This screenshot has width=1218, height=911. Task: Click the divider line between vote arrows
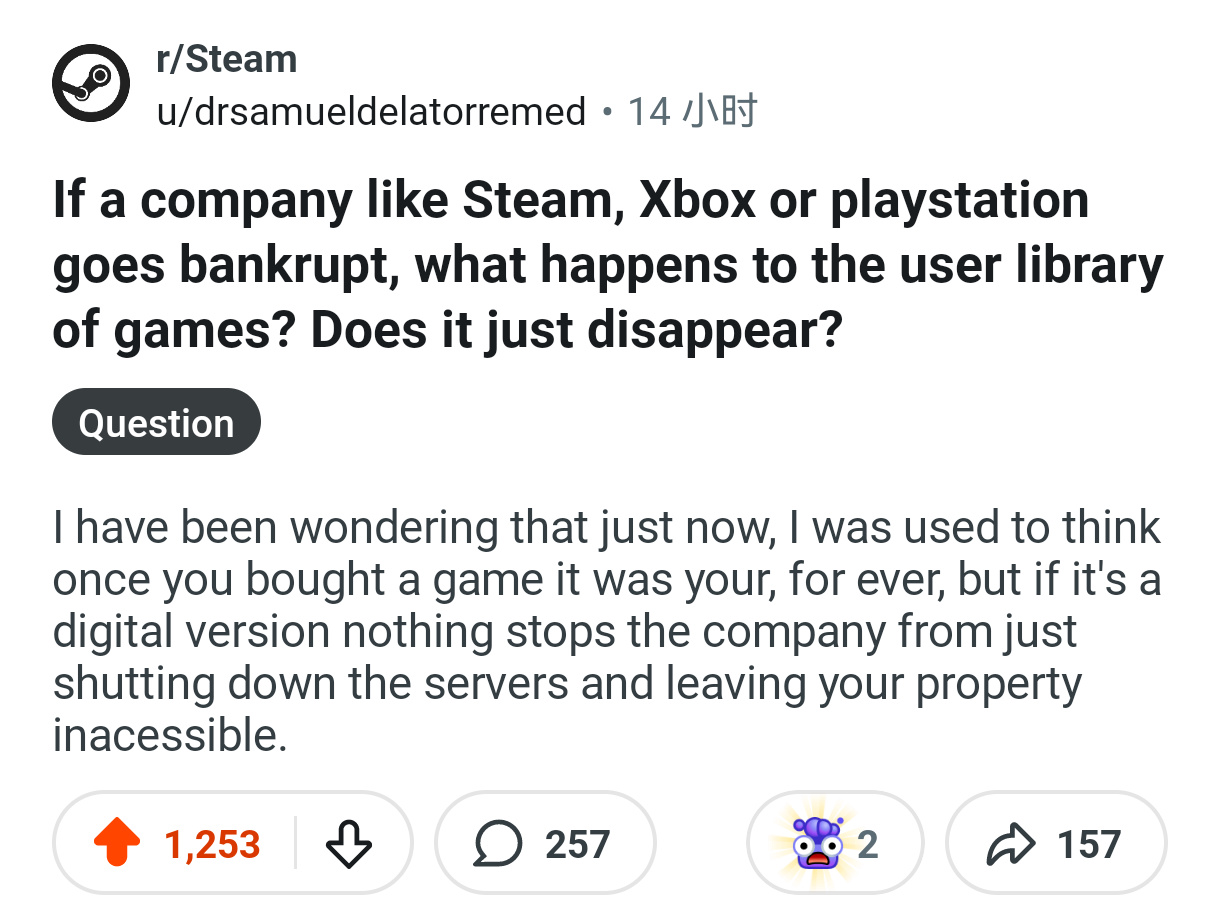pos(294,844)
